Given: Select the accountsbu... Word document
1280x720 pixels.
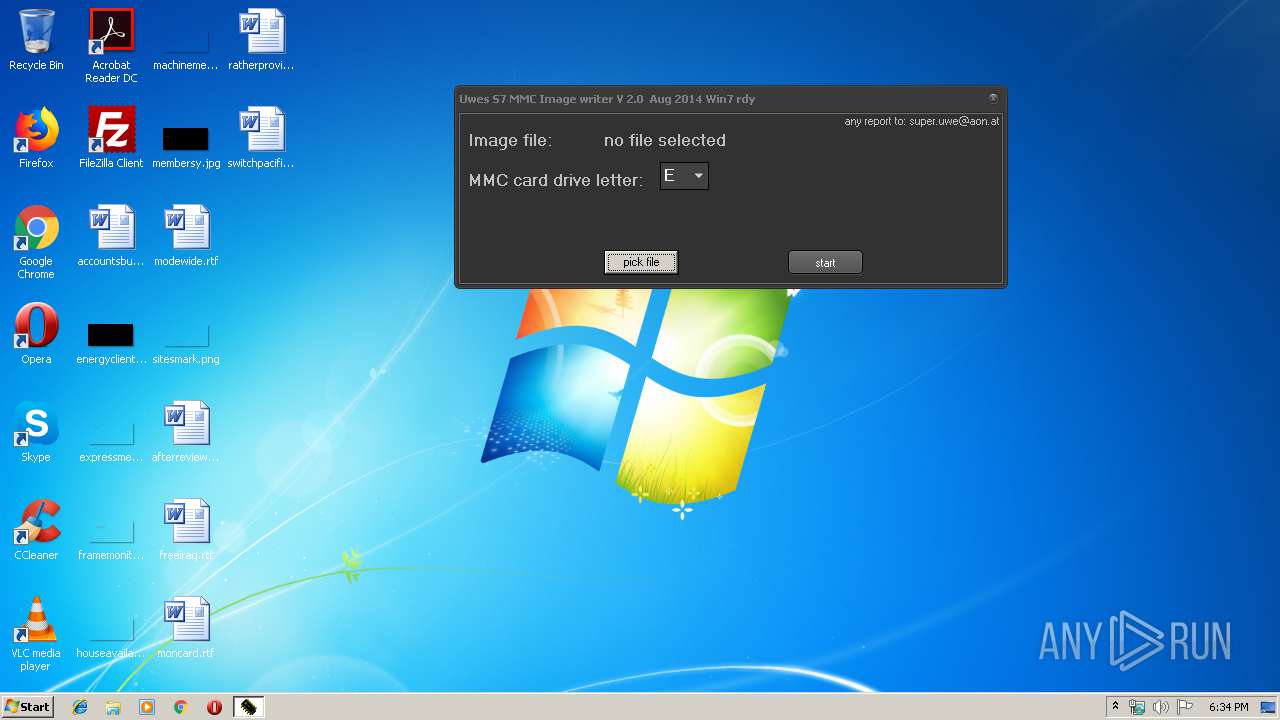Looking at the screenshot, I should tap(111, 236).
